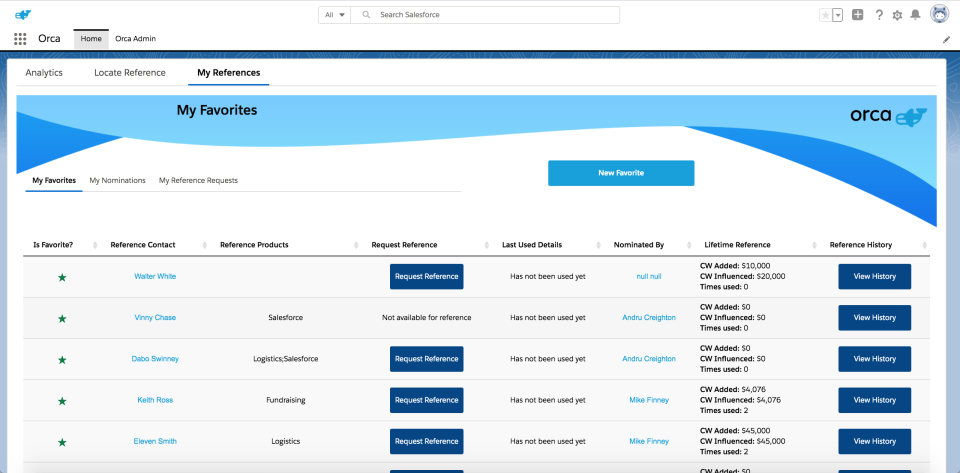Open the All search scope dropdown
The width and height of the screenshot is (960, 473).
pos(334,15)
